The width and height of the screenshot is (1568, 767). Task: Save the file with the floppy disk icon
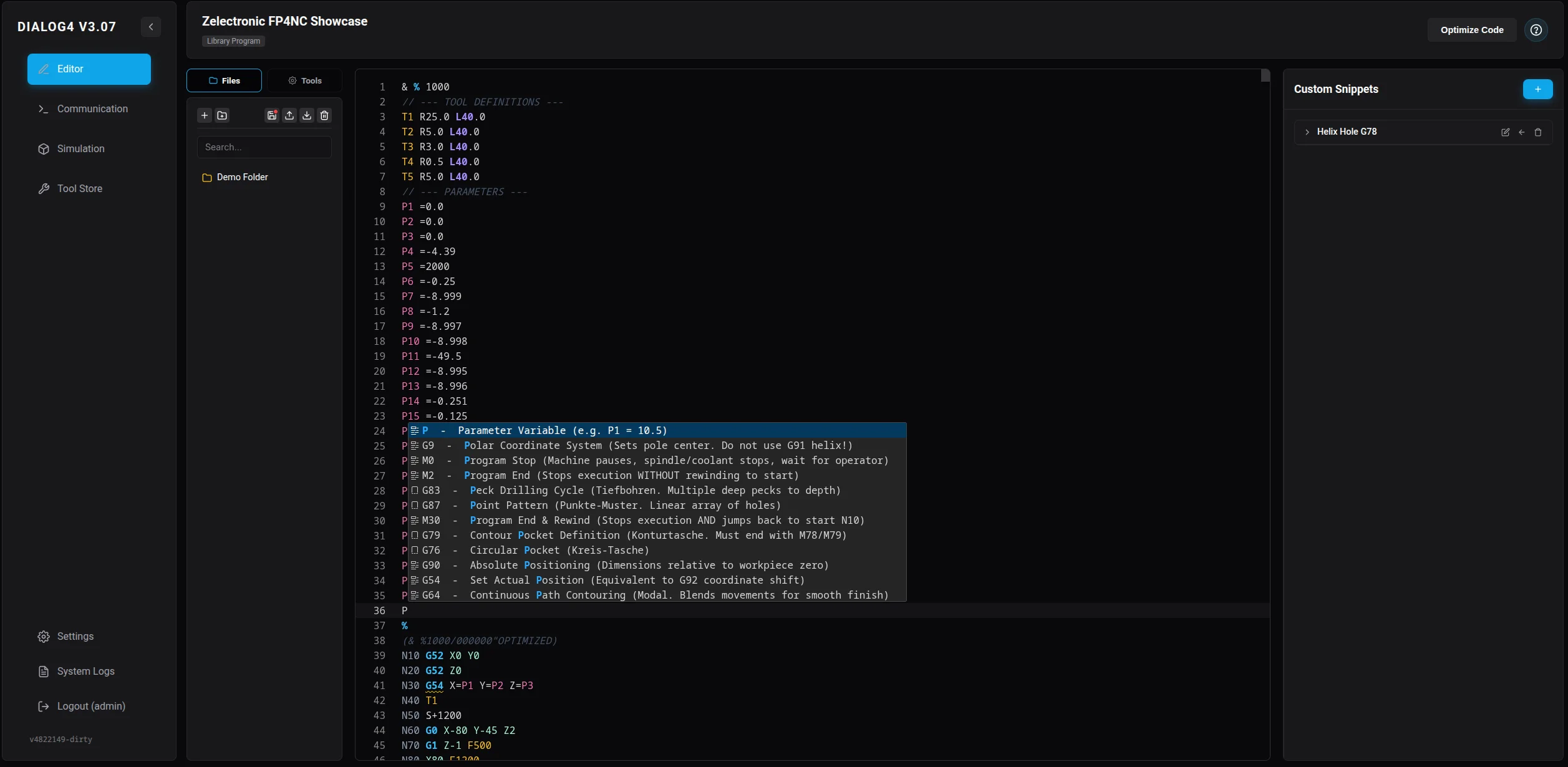272,115
